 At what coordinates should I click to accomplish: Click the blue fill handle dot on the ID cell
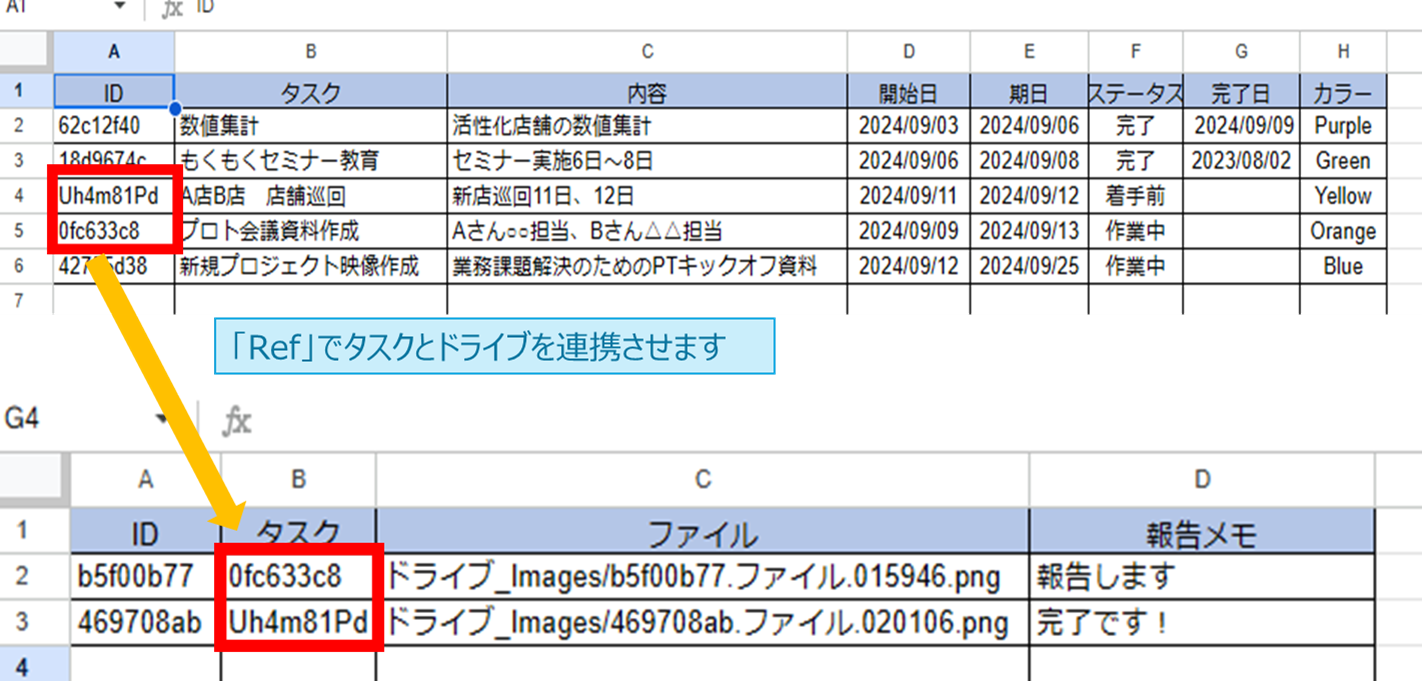(175, 108)
